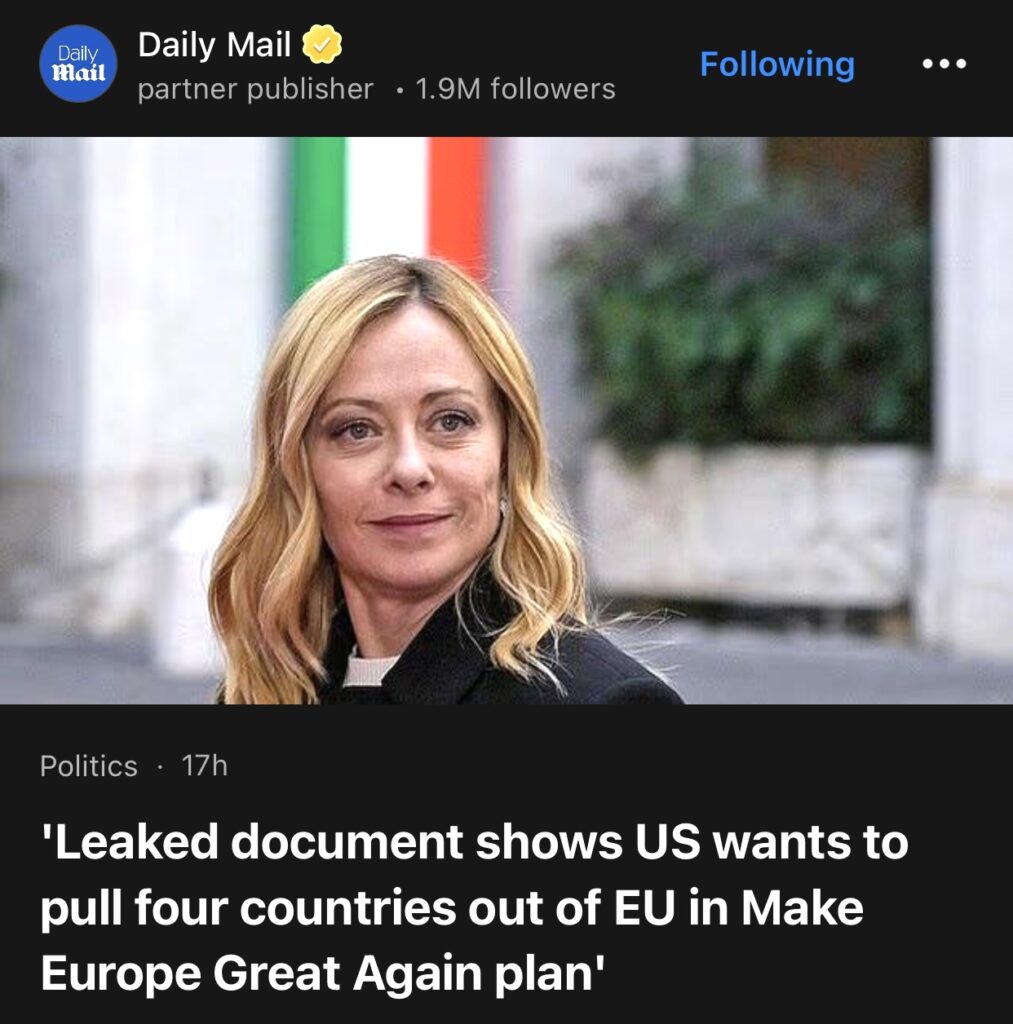Screen dimensions: 1013x1024
Task: Tap 'Make' at end of headline's second line
Action: pyautogui.click(x=802, y=907)
